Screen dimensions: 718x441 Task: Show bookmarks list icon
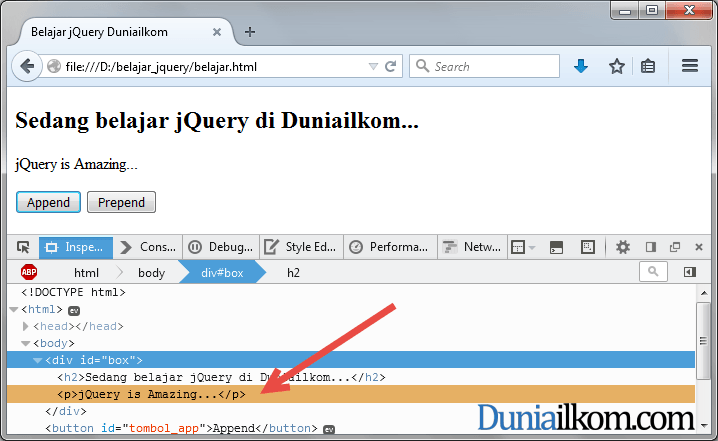[x=647, y=66]
